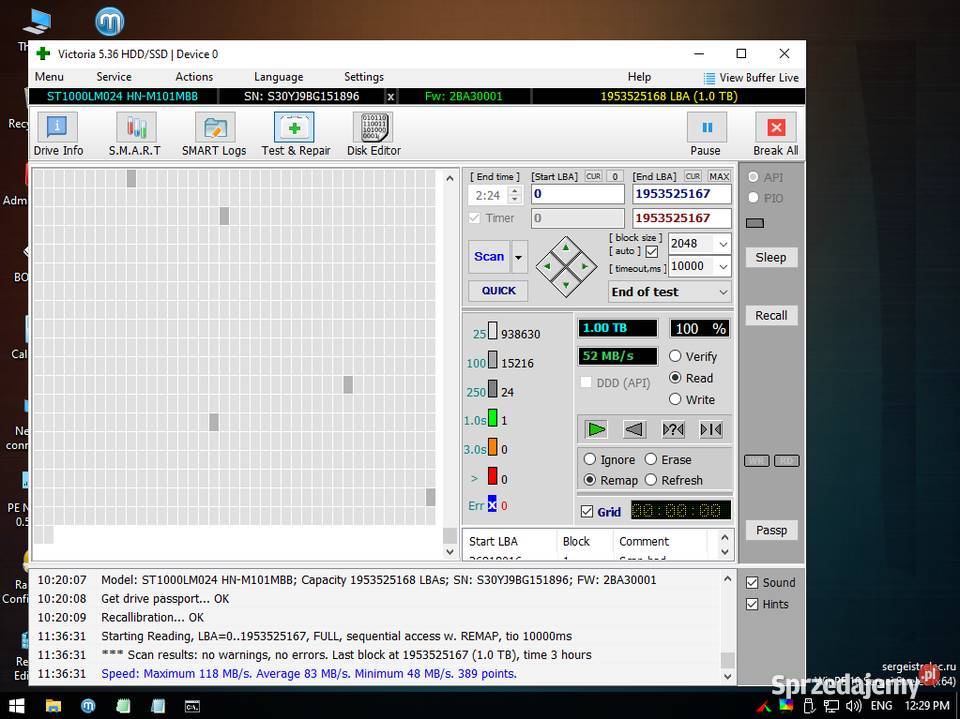The image size is (960, 719).
Task: Open the Service menu
Action: 114,77
